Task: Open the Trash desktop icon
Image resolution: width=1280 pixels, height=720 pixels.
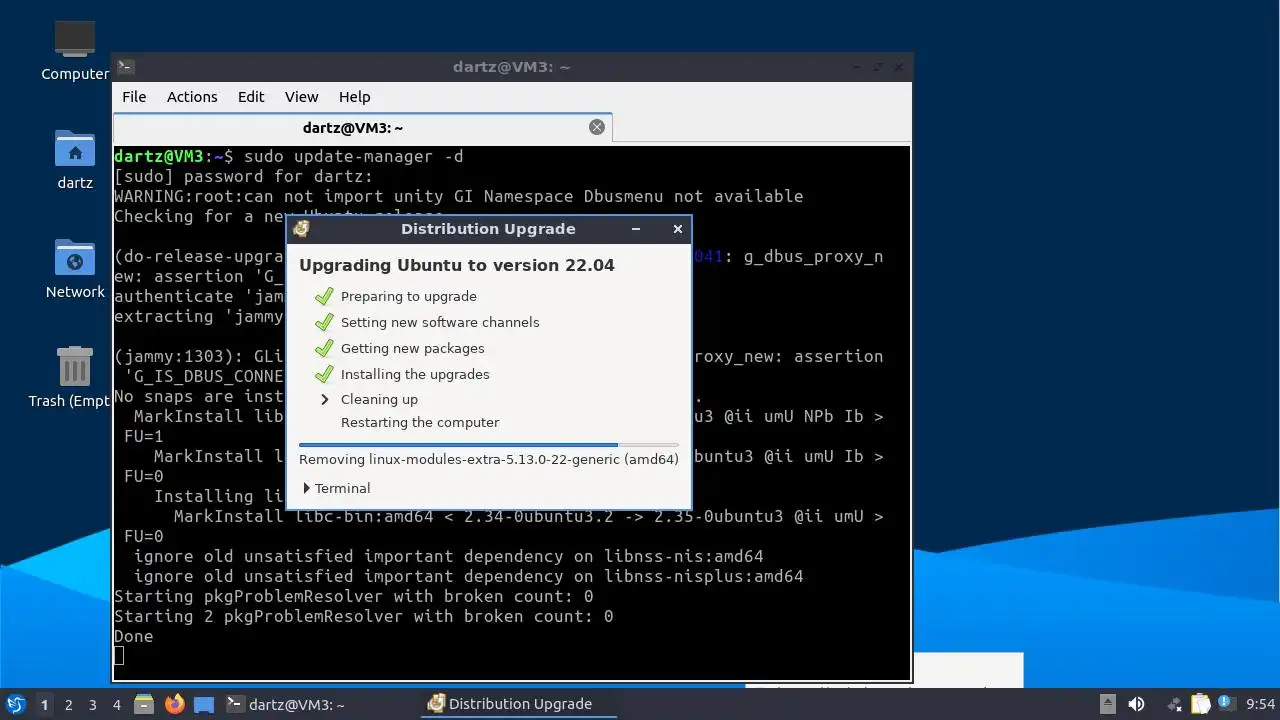Action: coord(75,367)
